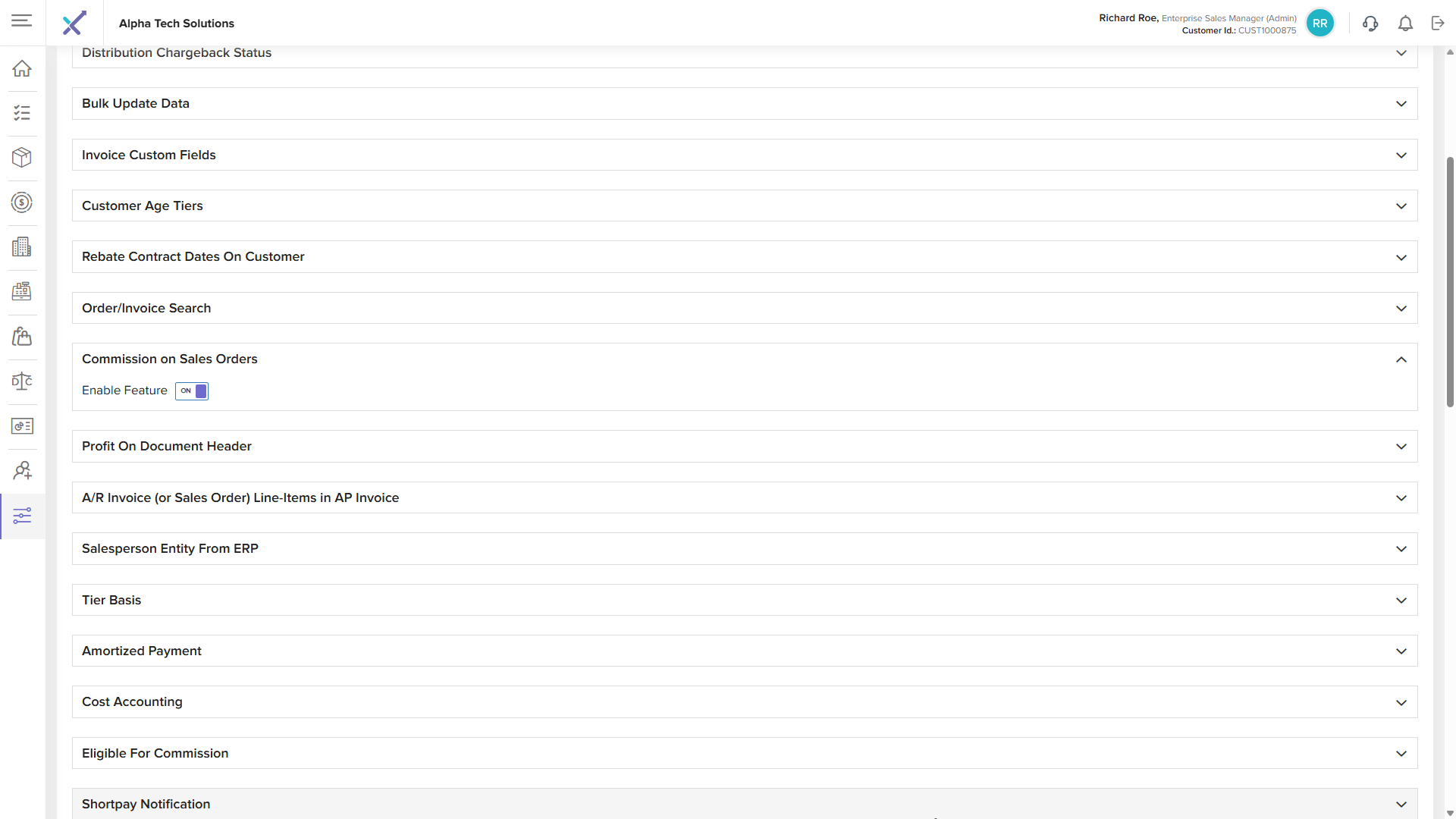Open the notifications bell icon

point(1405,24)
